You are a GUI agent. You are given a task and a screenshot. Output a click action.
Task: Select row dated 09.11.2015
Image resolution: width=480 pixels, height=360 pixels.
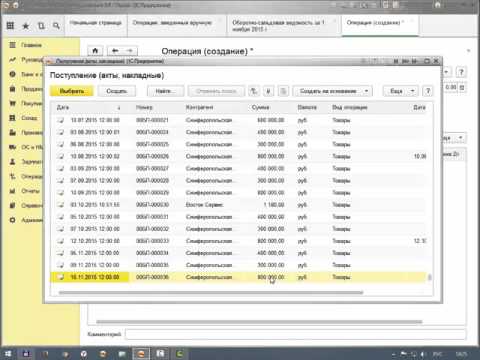tap(239, 265)
